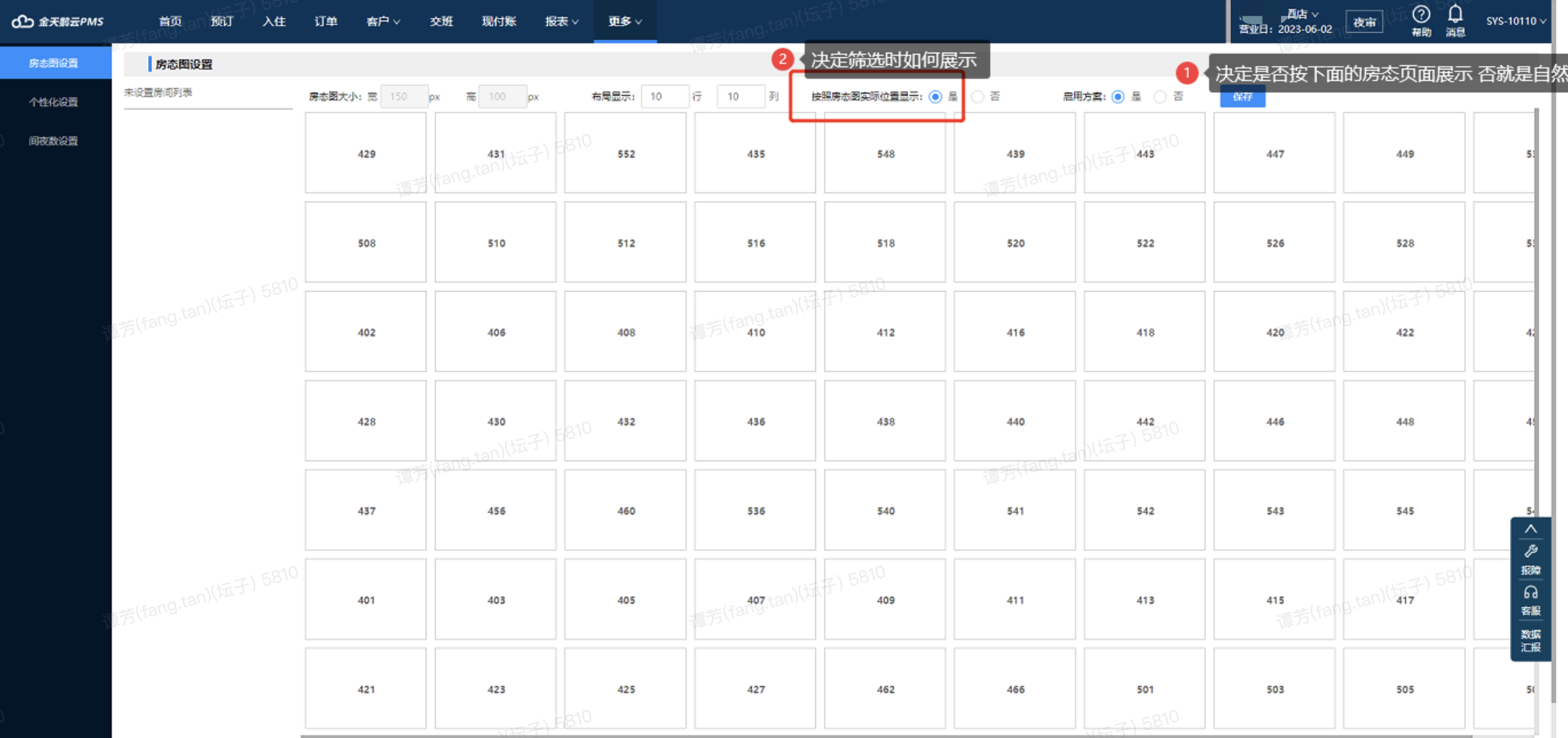Viewport: 1568px width, 738px height.
Task: Select room tile 516
Action: (755, 243)
